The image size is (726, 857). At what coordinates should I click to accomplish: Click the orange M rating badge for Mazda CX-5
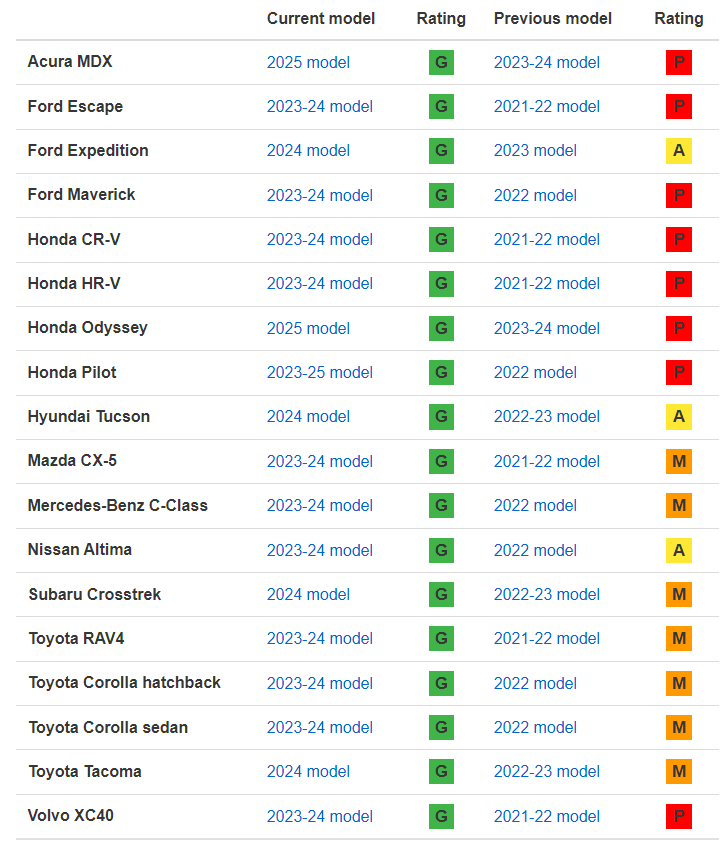pos(678,461)
